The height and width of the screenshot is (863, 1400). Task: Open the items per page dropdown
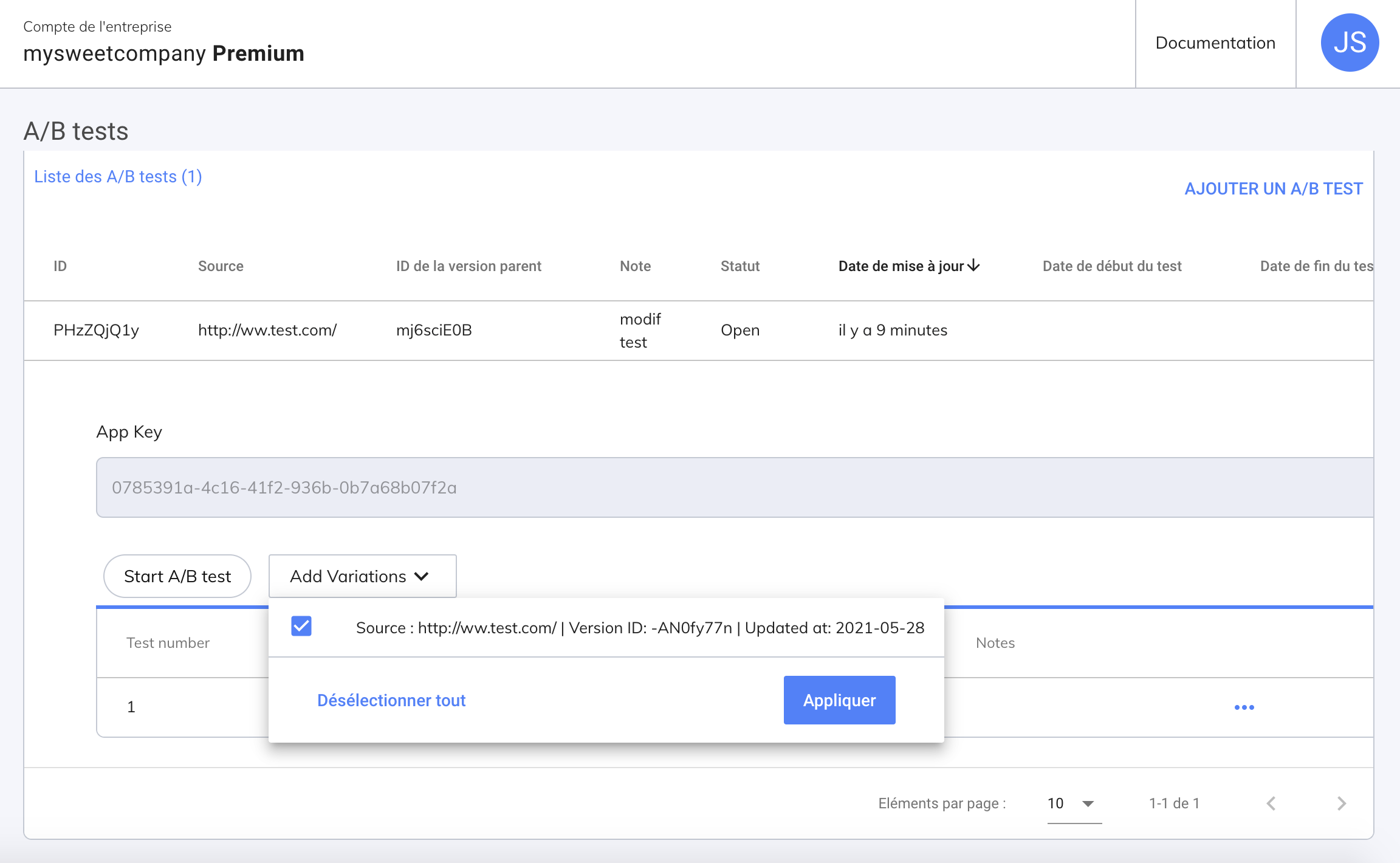pyautogui.click(x=1074, y=803)
